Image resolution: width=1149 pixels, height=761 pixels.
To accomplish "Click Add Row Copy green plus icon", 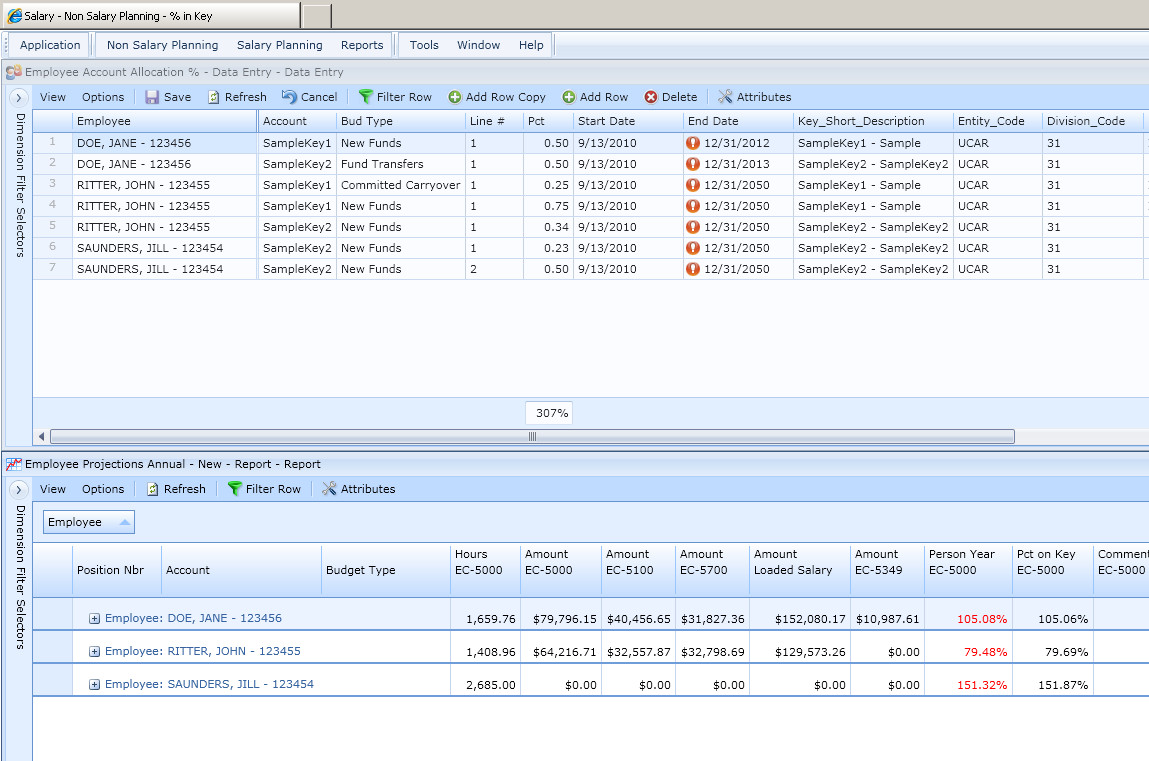I will point(455,97).
